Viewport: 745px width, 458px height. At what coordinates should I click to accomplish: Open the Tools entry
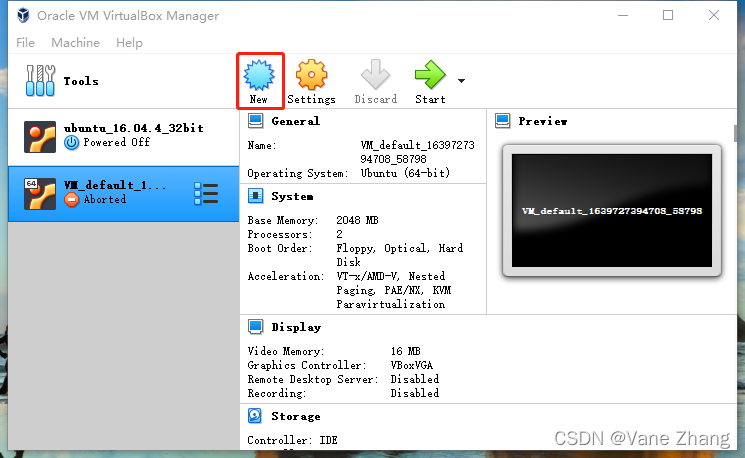[124, 81]
